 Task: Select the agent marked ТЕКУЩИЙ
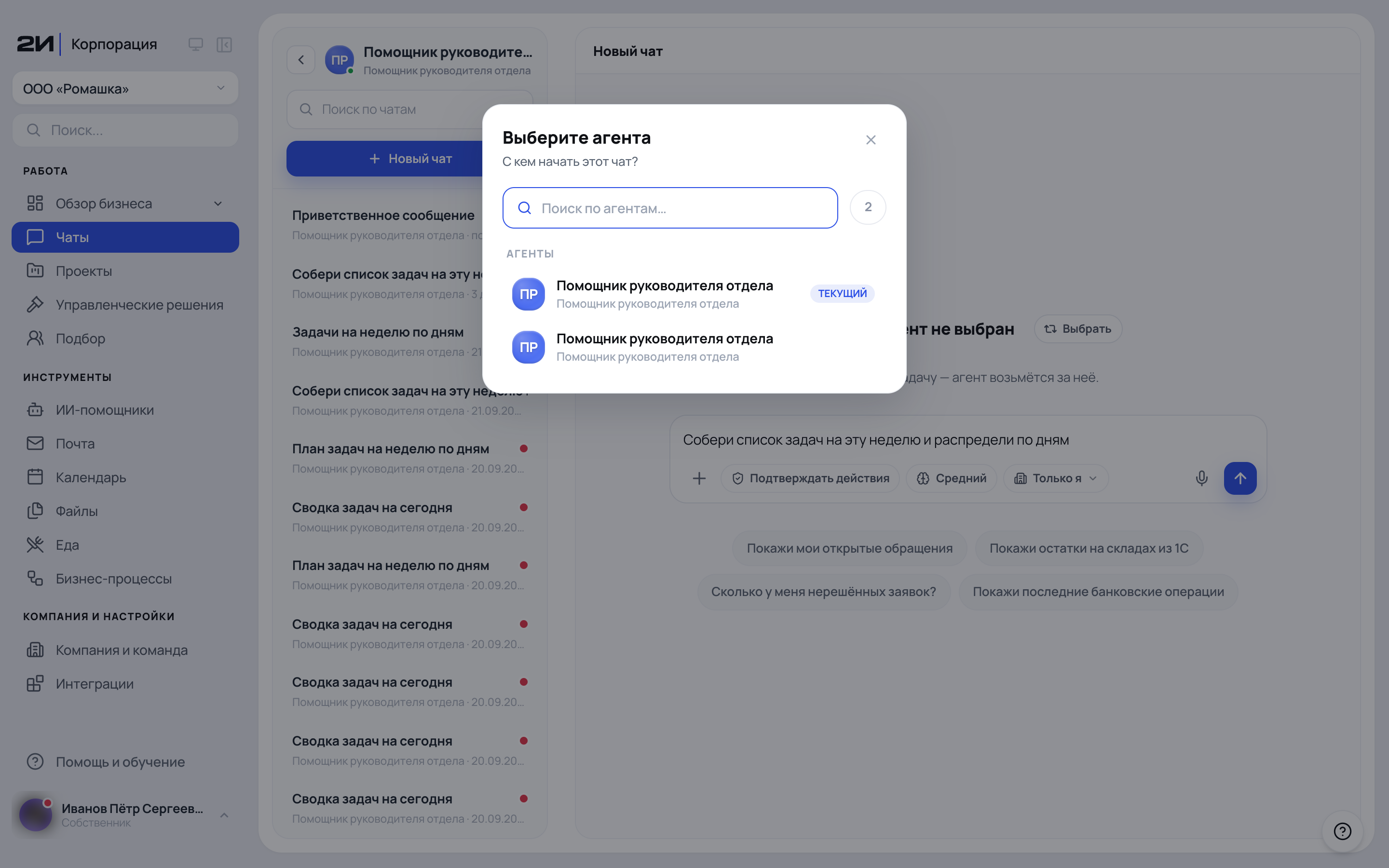click(x=694, y=294)
